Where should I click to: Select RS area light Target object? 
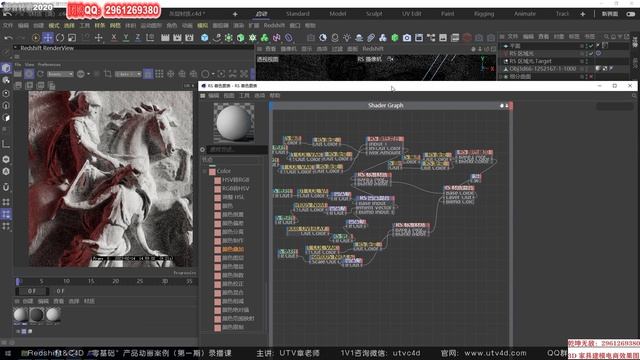pos(530,61)
